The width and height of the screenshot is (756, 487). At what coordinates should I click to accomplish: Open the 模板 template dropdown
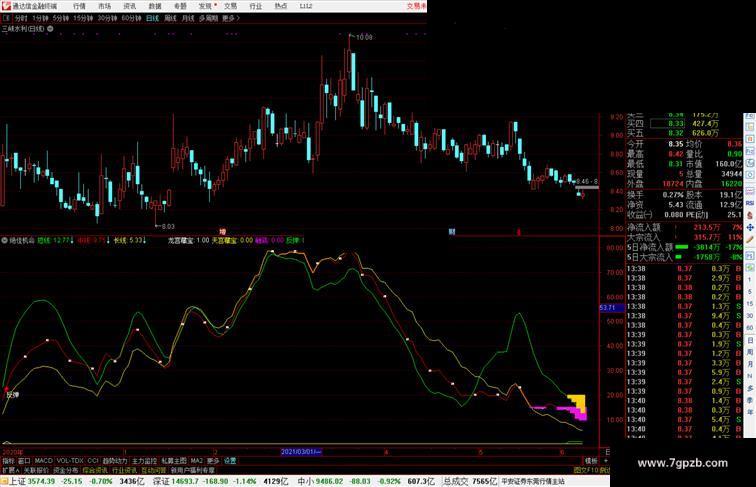click(591, 461)
